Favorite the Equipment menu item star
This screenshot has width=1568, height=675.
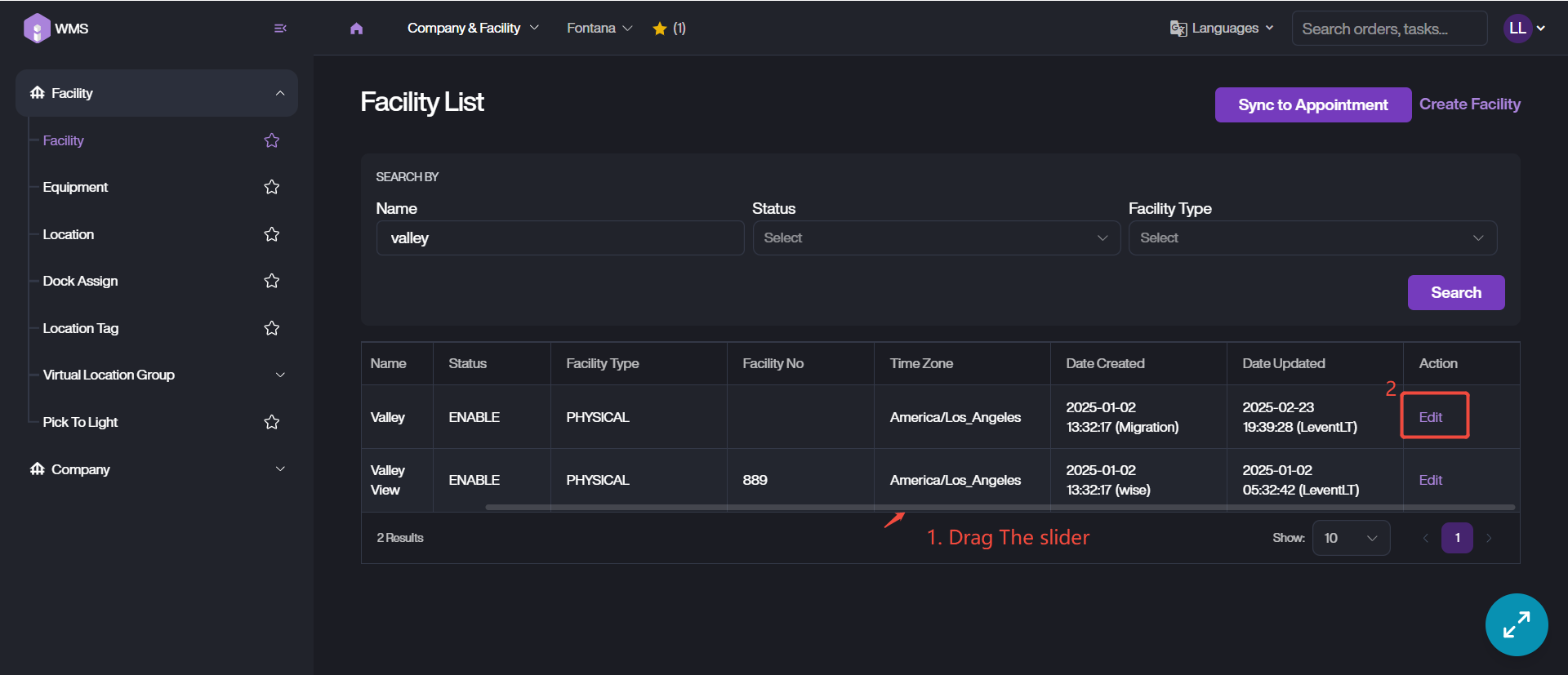pos(272,187)
